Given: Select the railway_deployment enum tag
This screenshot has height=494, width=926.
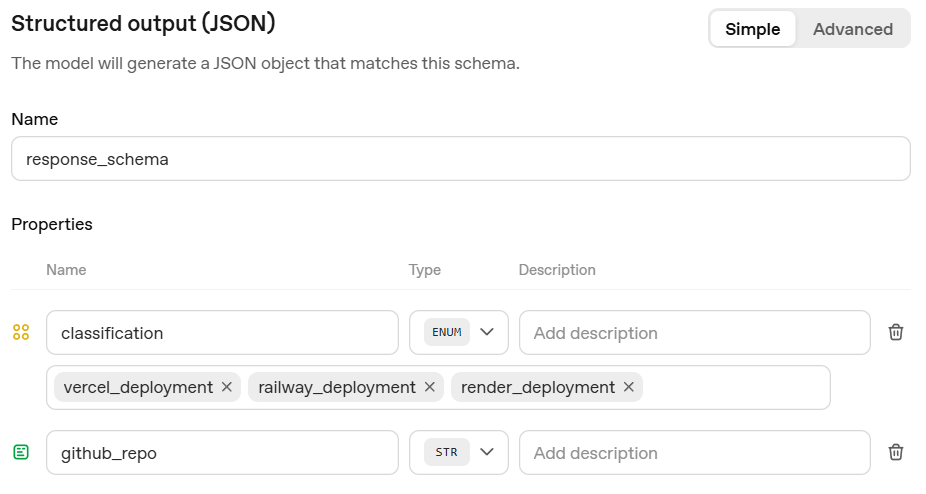Looking at the screenshot, I should coord(337,387).
